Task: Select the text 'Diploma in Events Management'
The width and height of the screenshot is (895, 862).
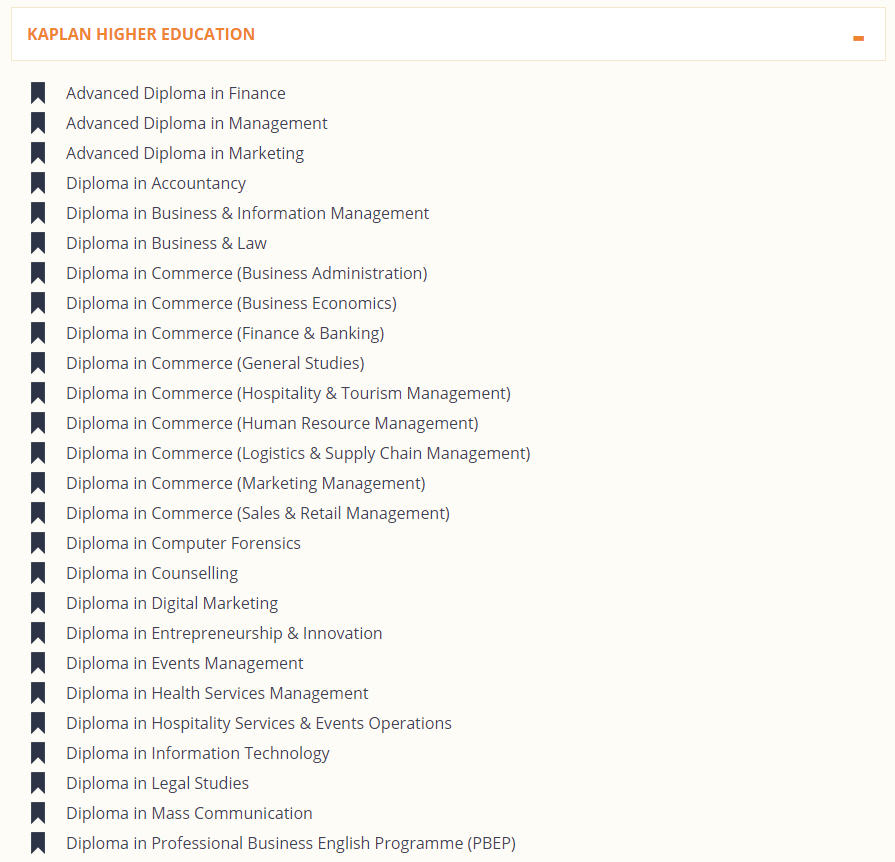Action: [x=184, y=663]
